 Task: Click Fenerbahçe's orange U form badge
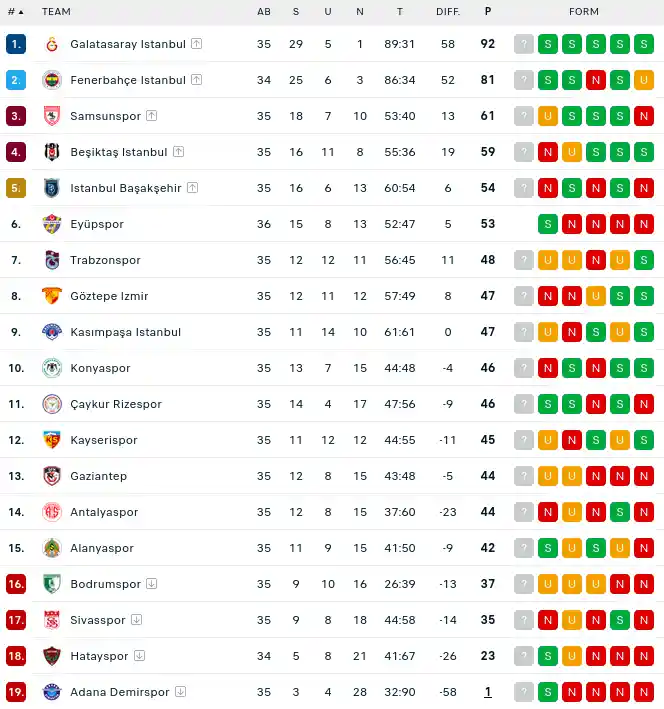click(x=644, y=80)
